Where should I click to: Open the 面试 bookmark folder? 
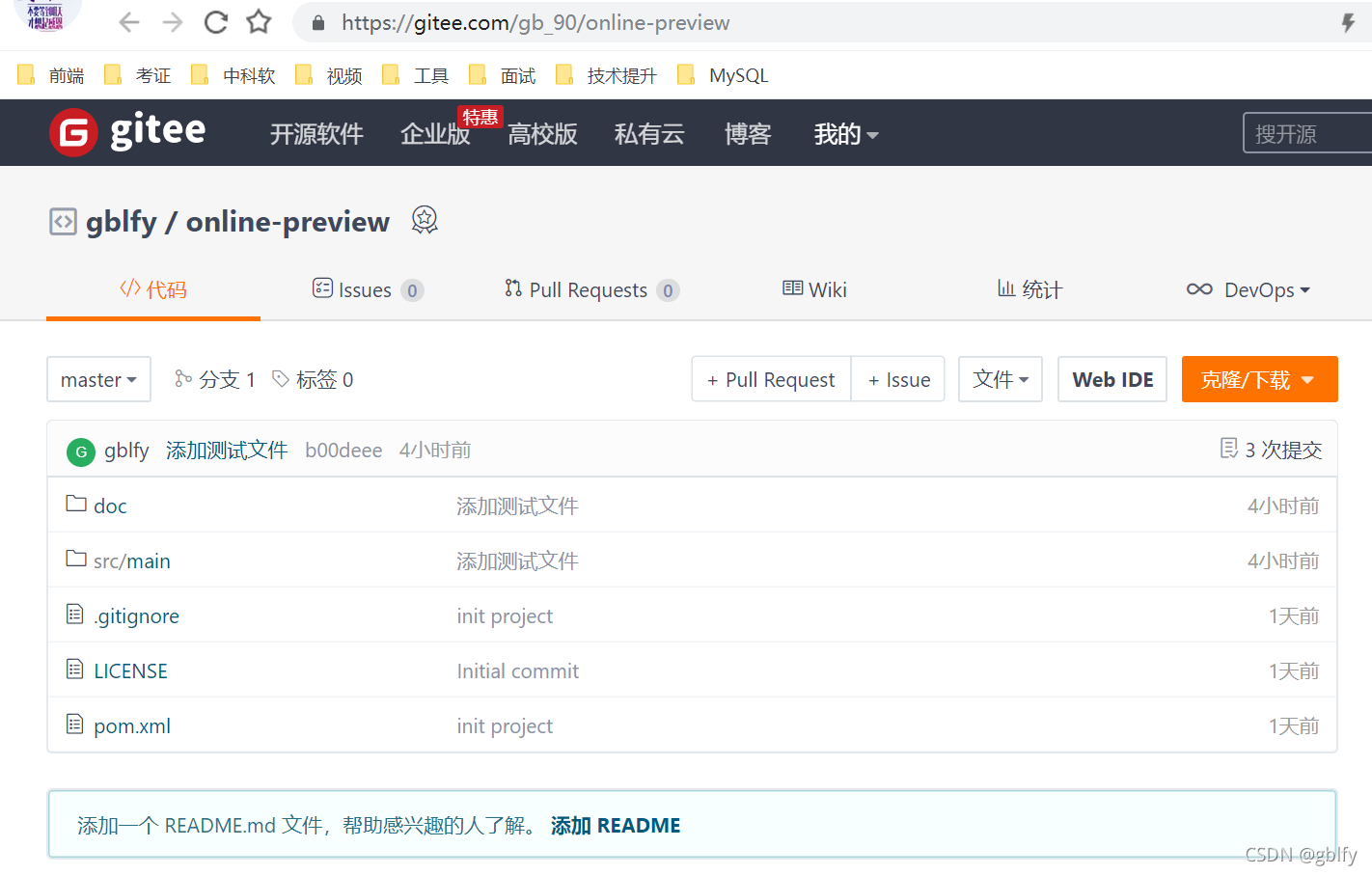click(x=503, y=75)
